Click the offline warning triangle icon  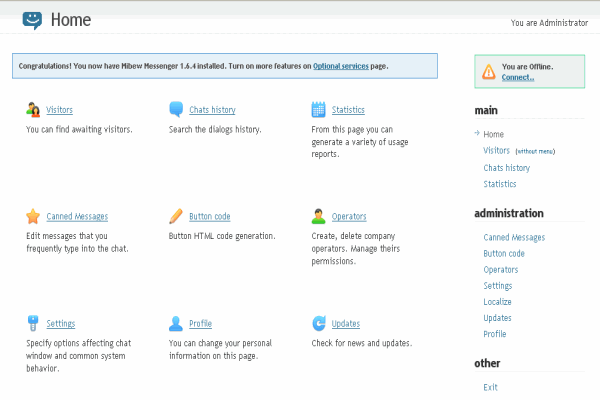[x=489, y=72]
